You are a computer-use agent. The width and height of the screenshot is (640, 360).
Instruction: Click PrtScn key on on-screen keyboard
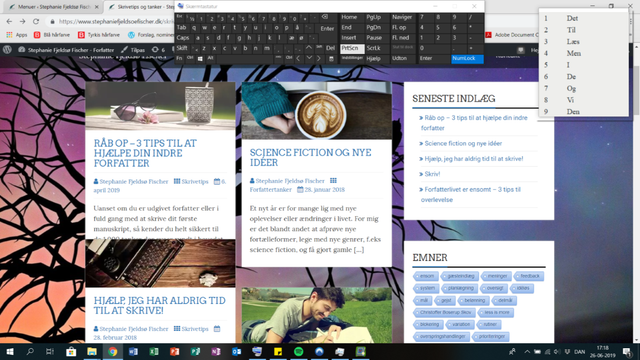pyautogui.click(x=352, y=48)
